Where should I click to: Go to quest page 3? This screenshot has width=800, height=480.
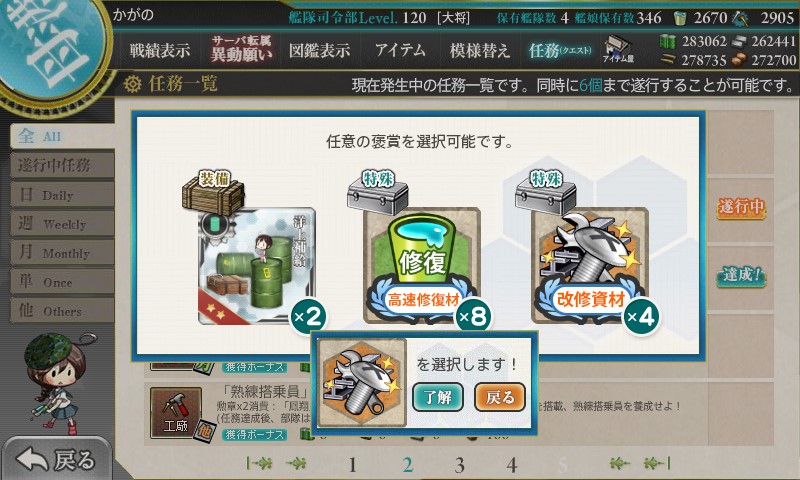[459, 465]
